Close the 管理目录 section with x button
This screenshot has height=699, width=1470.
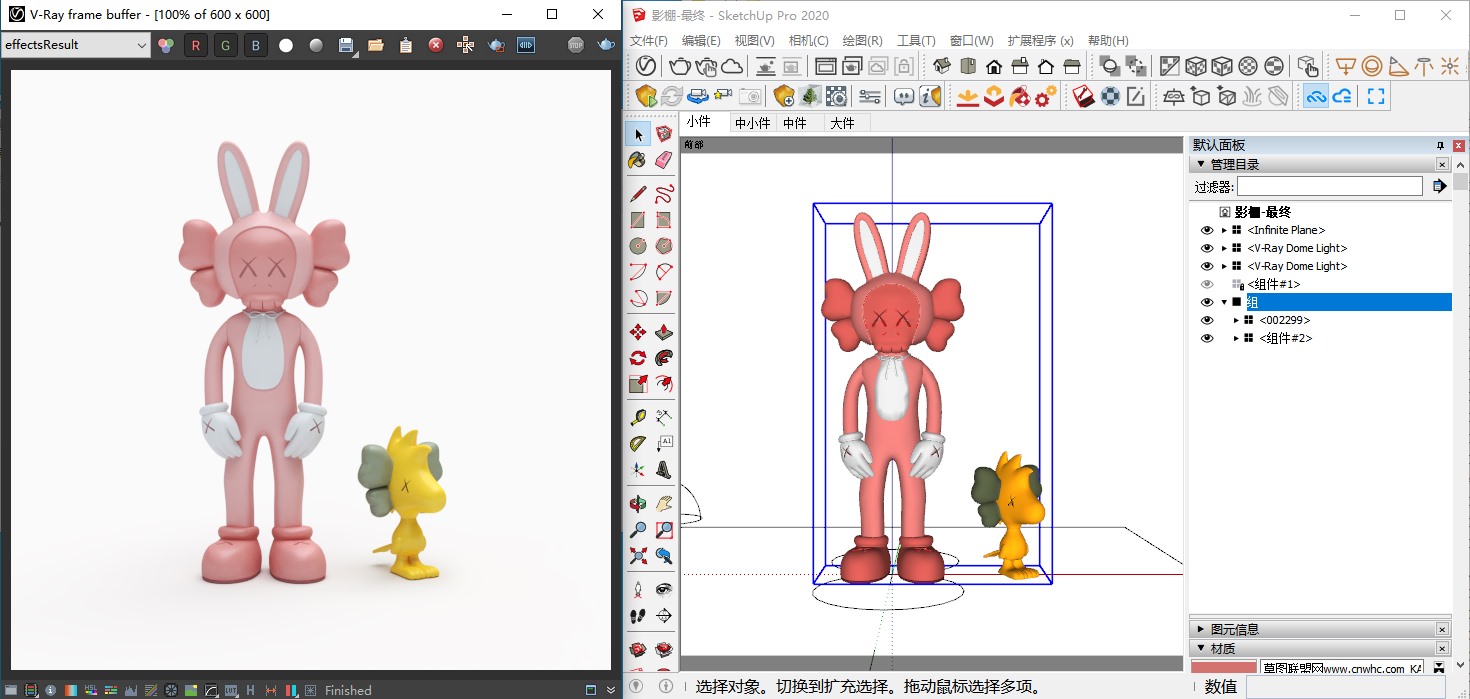(1443, 164)
